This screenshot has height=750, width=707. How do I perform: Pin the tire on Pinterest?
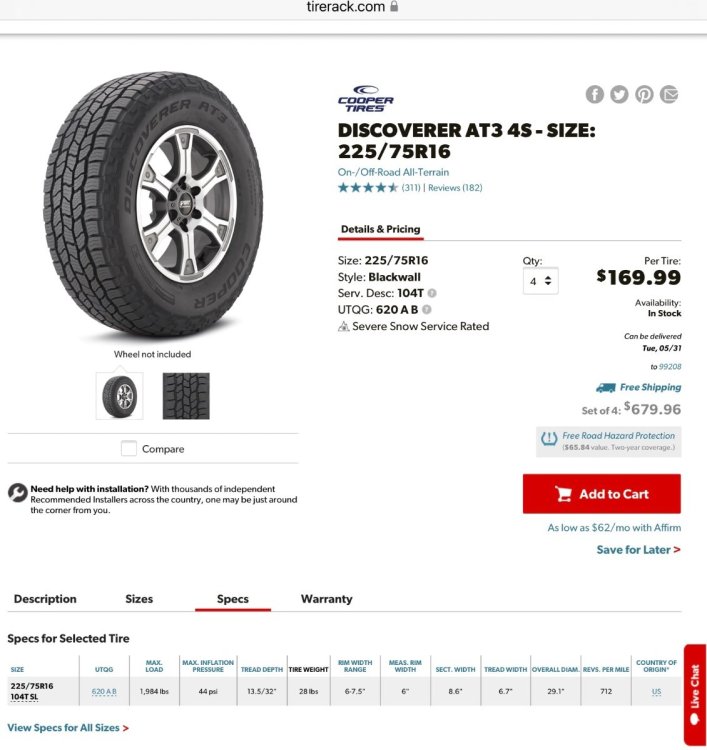(644, 94)
